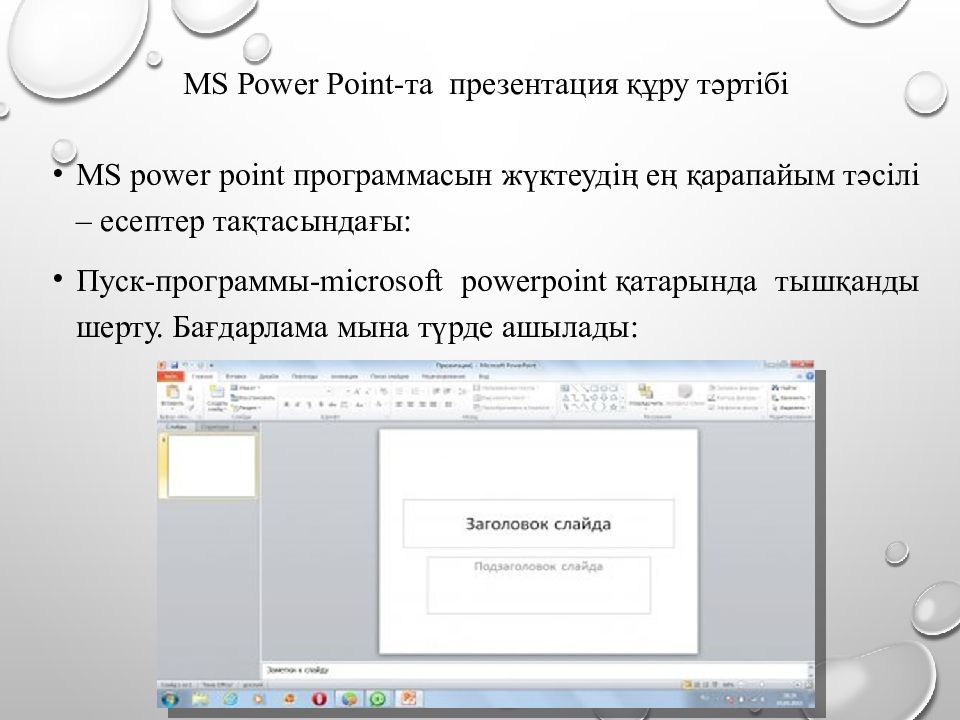Toggle Text Shadow formatting
The height and width of the screenshot is (720, 960).
320,404
